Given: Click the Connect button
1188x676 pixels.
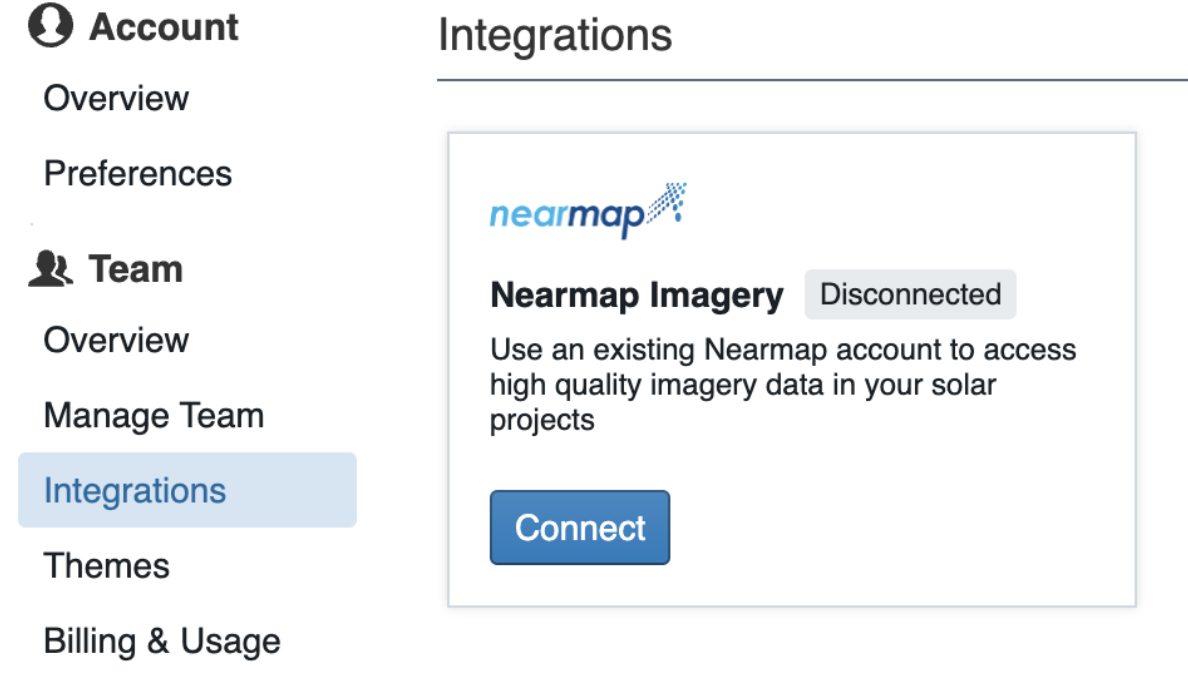Looking at the screenshot, I should [580, 527].
